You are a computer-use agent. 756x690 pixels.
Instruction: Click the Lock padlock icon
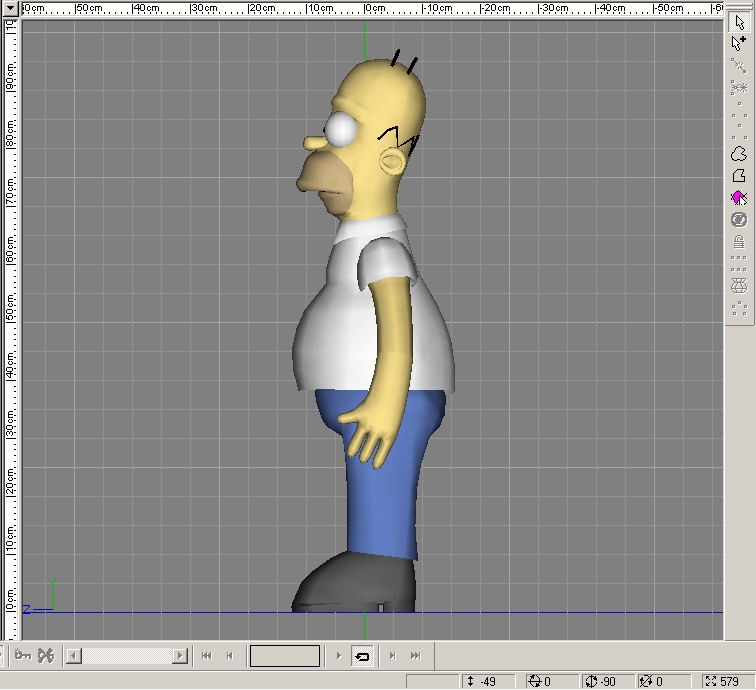coord(739,242)
